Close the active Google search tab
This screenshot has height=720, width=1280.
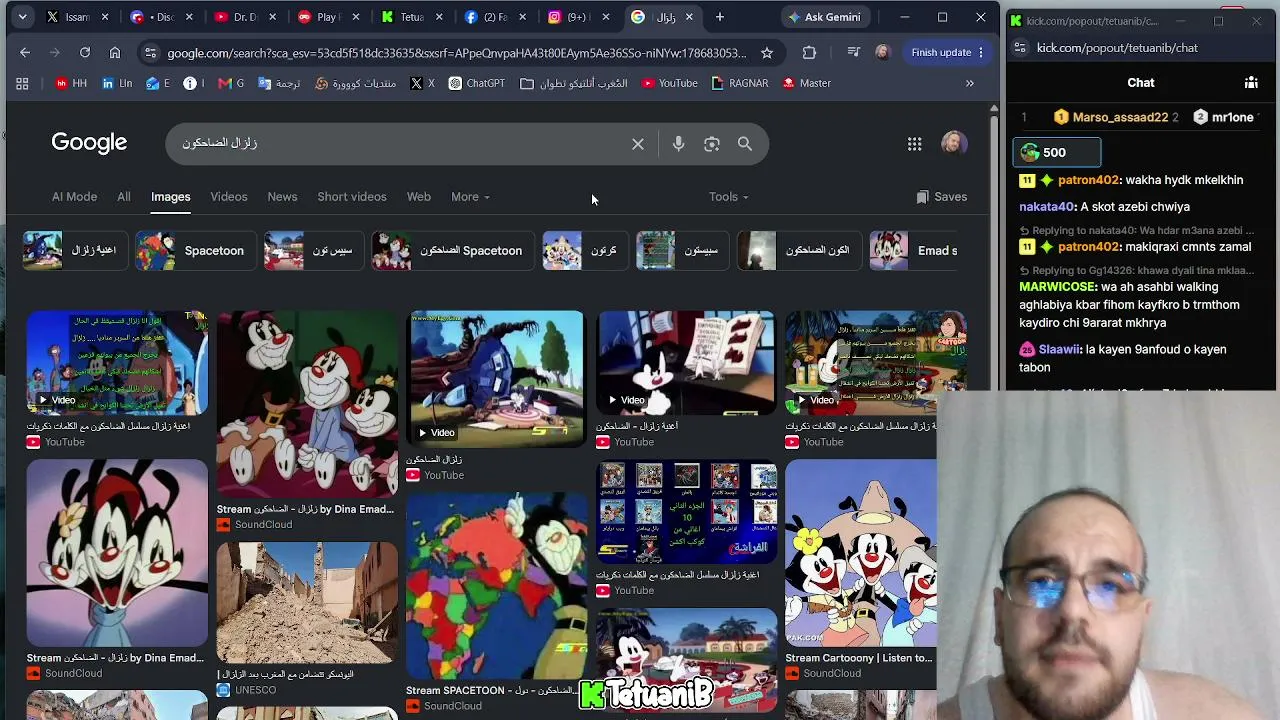tap(689, 17)
